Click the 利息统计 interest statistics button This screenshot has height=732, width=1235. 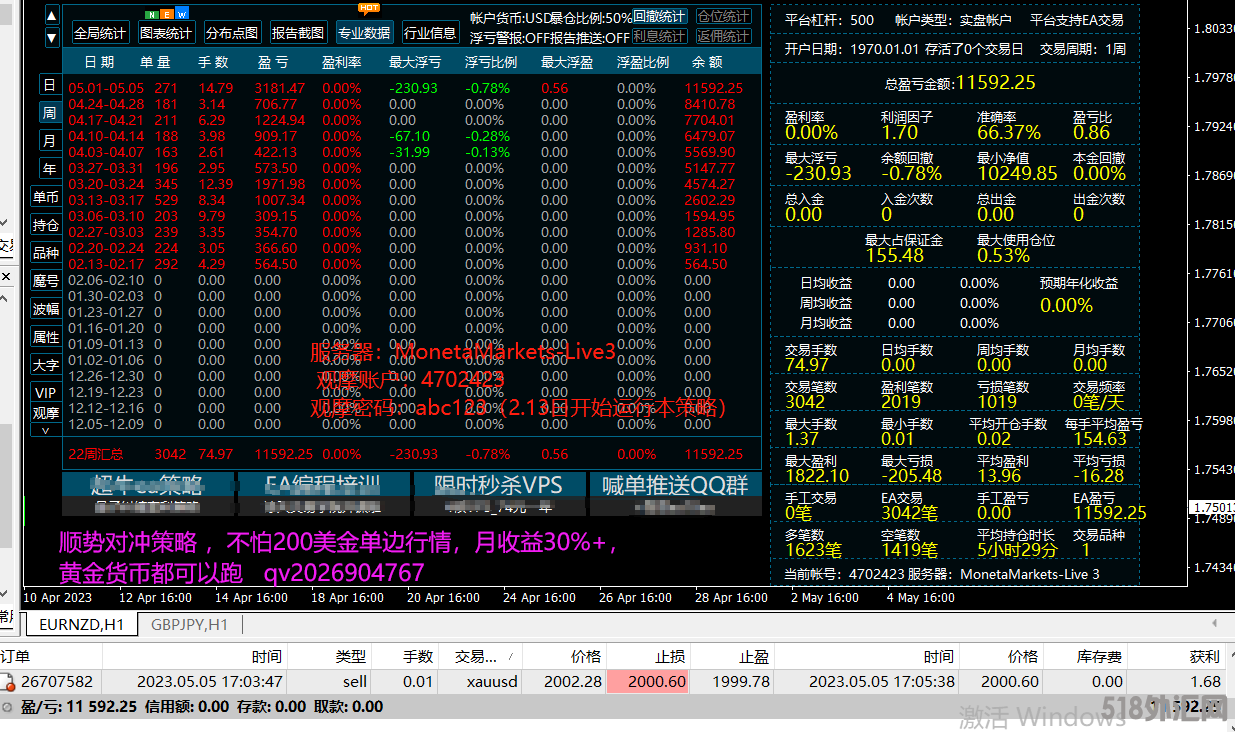660,36
